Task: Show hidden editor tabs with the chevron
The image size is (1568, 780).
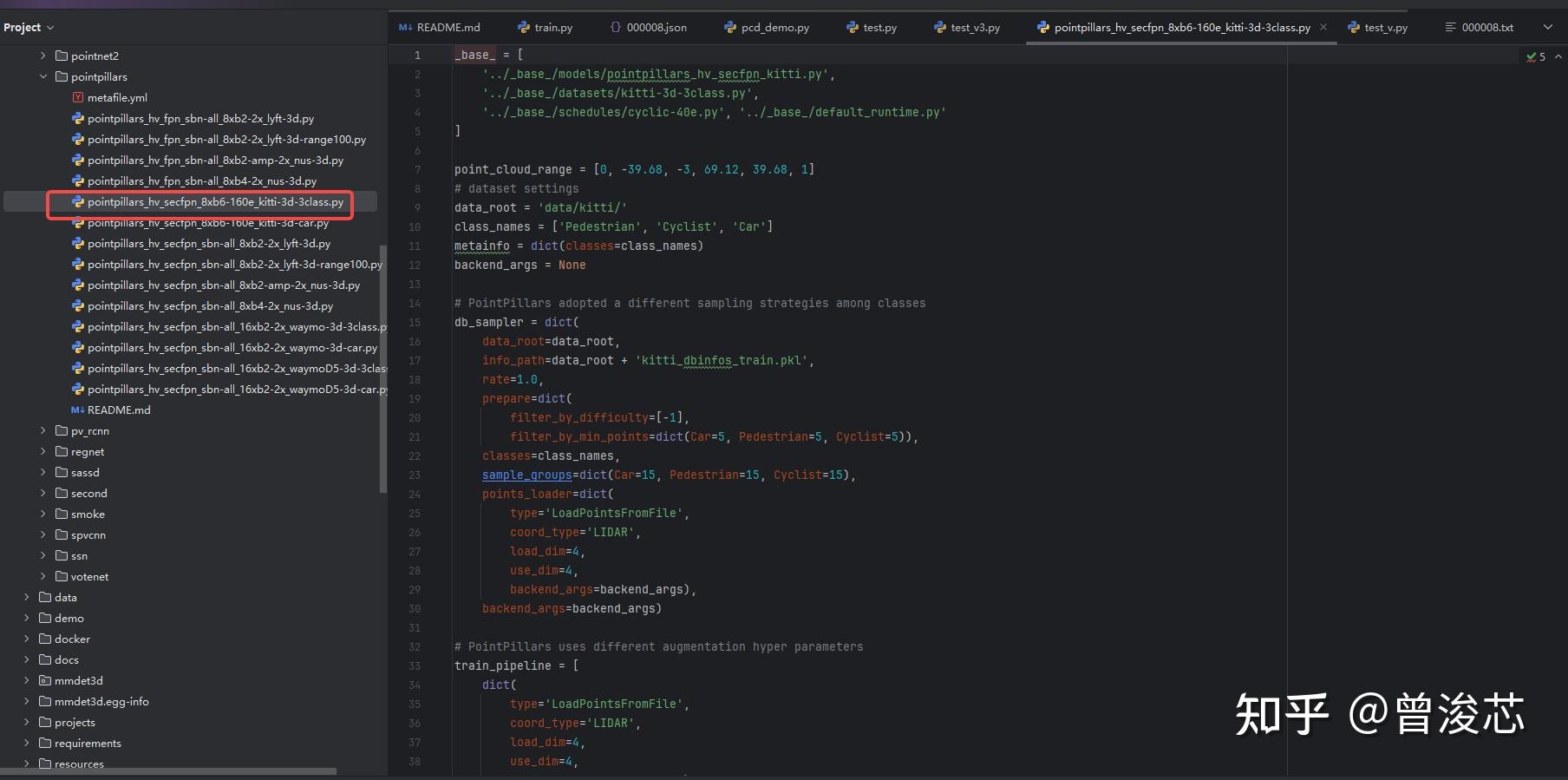Action: pyautogui.click(x=1548, y=28)
